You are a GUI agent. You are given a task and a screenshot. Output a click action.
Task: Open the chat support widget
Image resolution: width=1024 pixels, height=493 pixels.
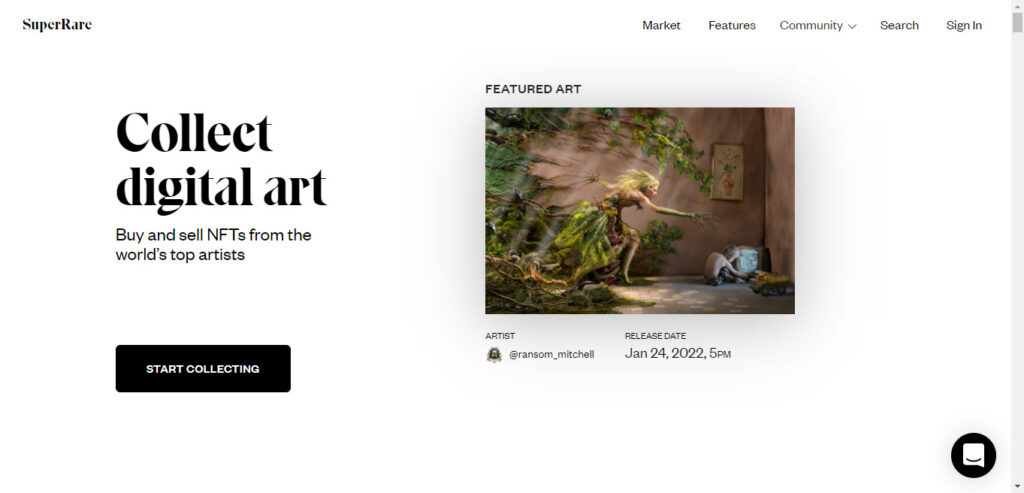(x=973, y=455)
